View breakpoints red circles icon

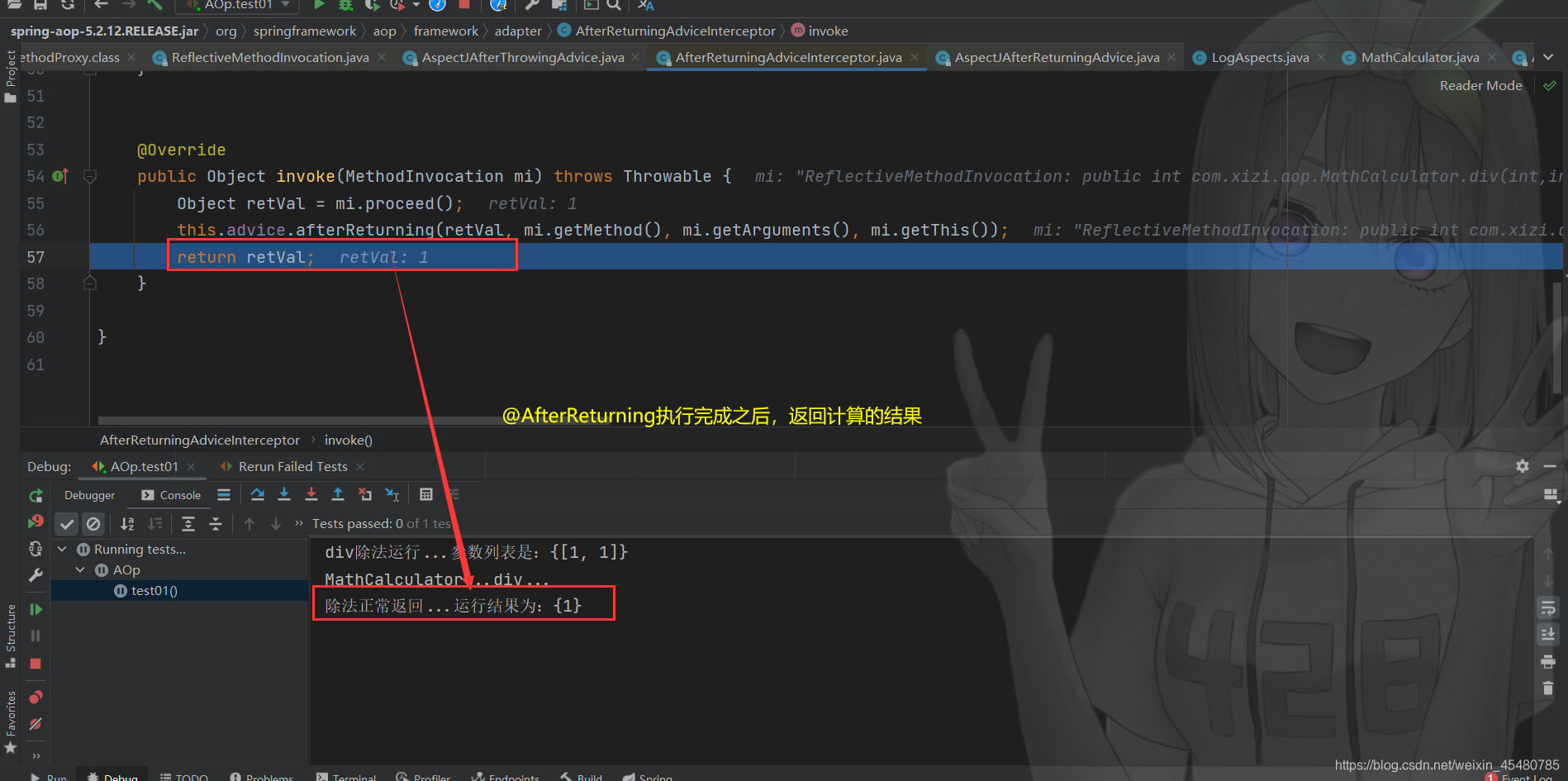(36, 697)
